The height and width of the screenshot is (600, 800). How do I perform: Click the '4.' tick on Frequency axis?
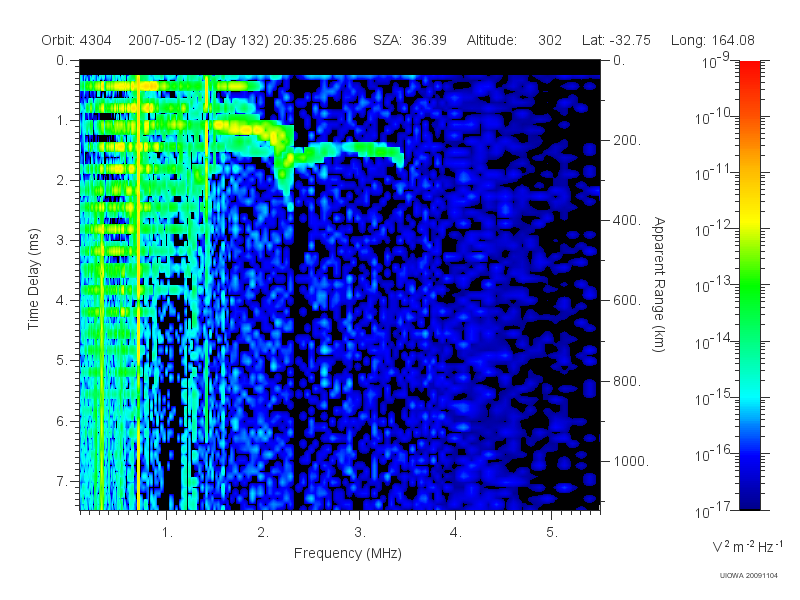tap(456, 533)
